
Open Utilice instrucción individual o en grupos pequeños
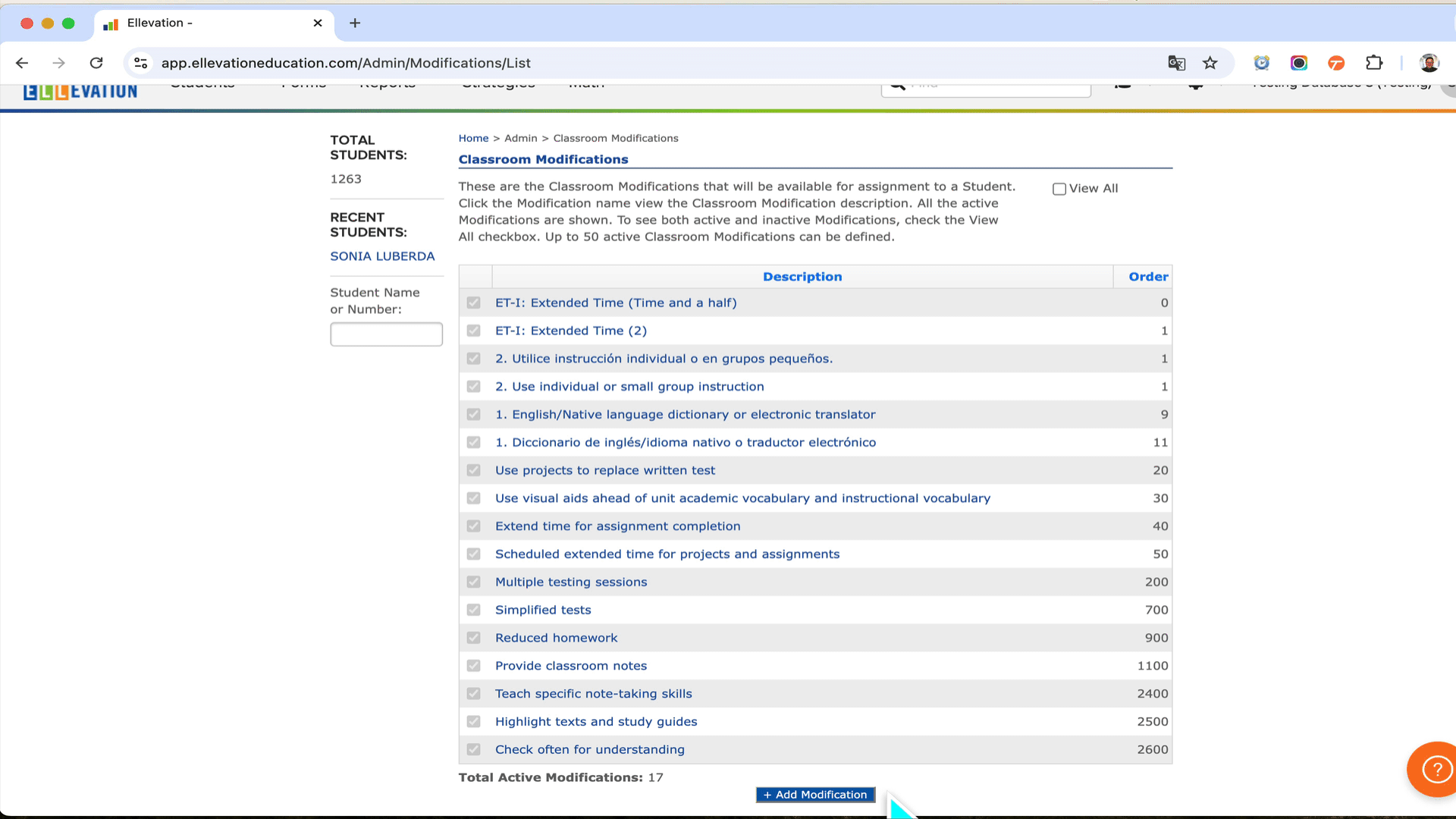click(664, 359)
